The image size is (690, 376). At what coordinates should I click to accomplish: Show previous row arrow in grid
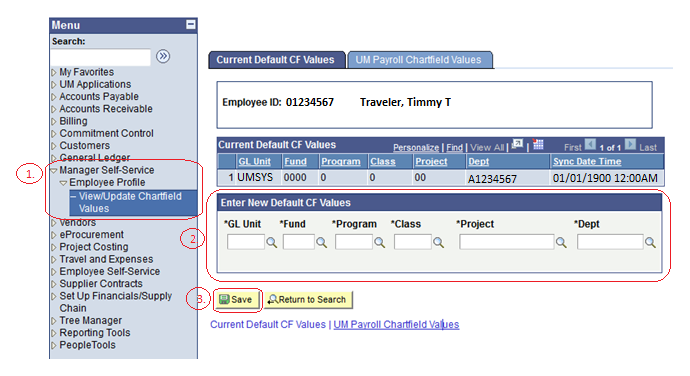coord(591,144)
